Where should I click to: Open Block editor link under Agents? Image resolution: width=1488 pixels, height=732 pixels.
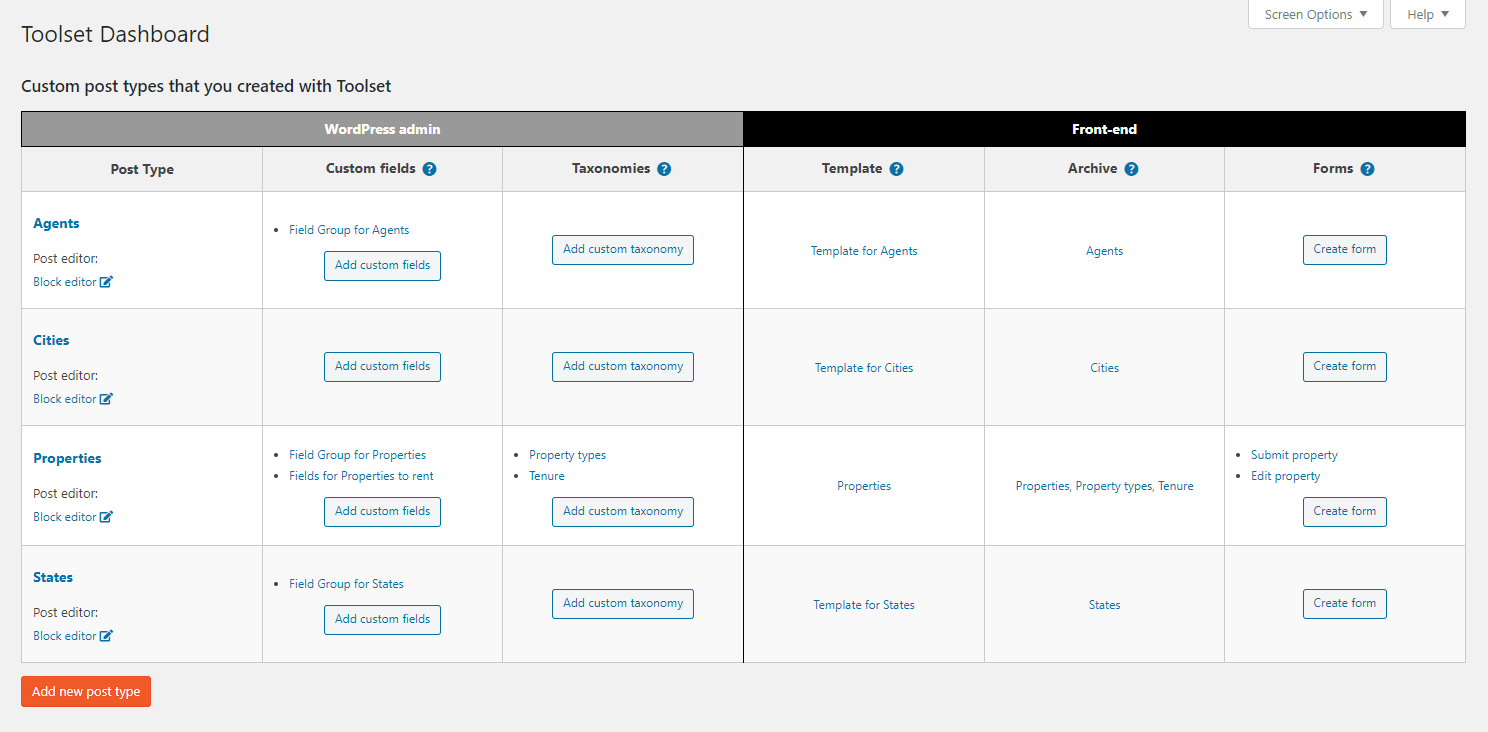pos(65,282)
